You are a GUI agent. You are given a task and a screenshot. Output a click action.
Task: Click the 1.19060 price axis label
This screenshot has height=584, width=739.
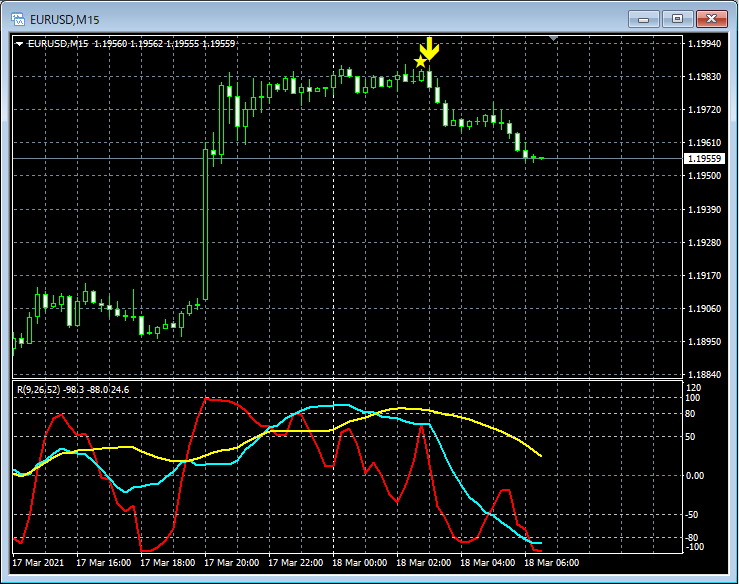pyautogui.click(x=704, y=308)
